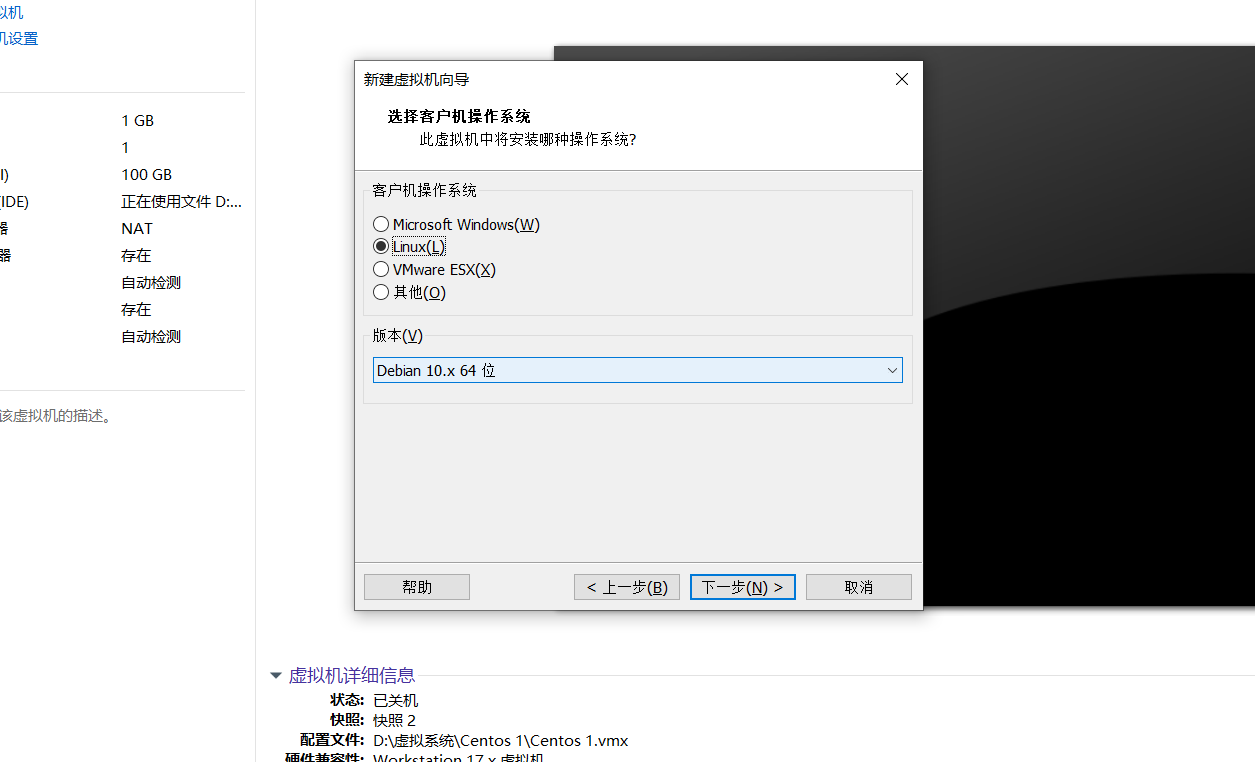This screenshot has height=762, width=1255.
Task: Open the 编辑虚拟机设置 link
Action: [18, 38]
